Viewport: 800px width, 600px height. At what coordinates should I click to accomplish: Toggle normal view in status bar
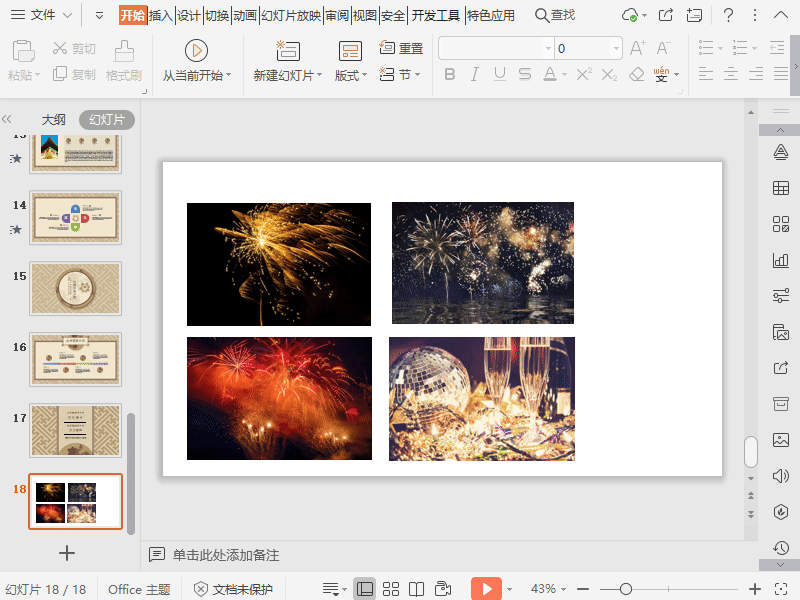[x=365, y=589]
